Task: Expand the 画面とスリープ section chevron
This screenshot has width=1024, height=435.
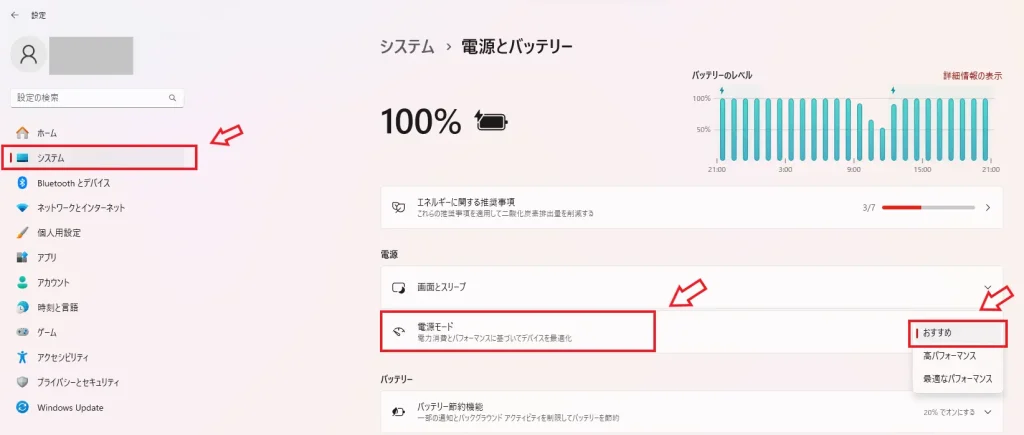Action: (987, 287)
